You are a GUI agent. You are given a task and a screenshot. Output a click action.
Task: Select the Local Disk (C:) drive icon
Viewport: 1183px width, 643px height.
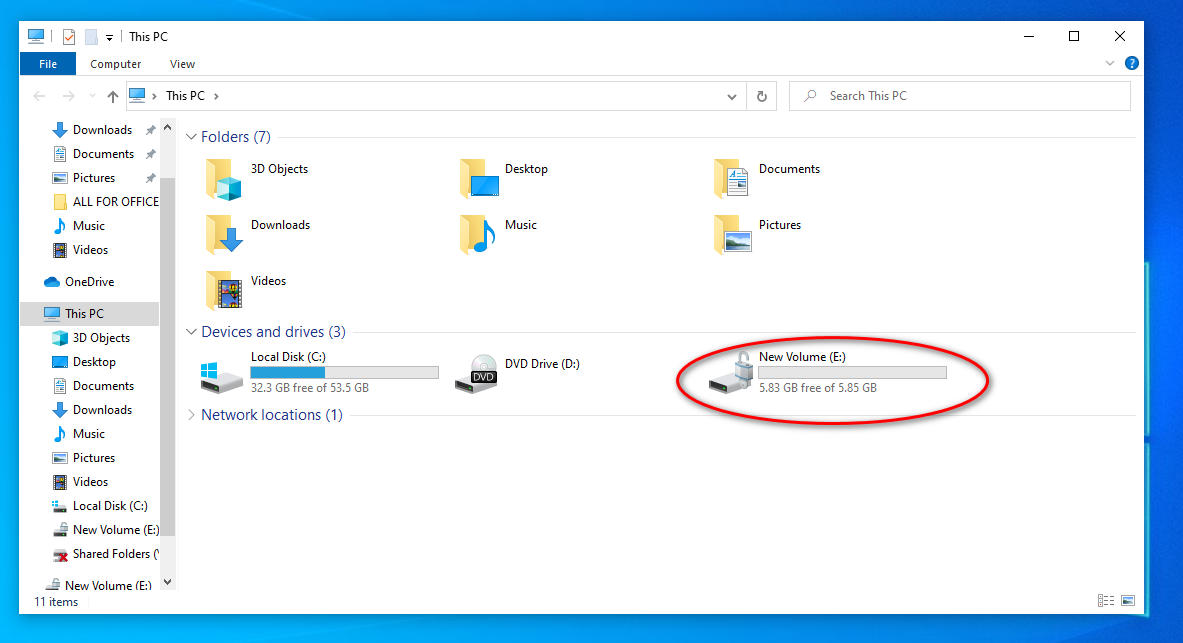pos(221,376)
